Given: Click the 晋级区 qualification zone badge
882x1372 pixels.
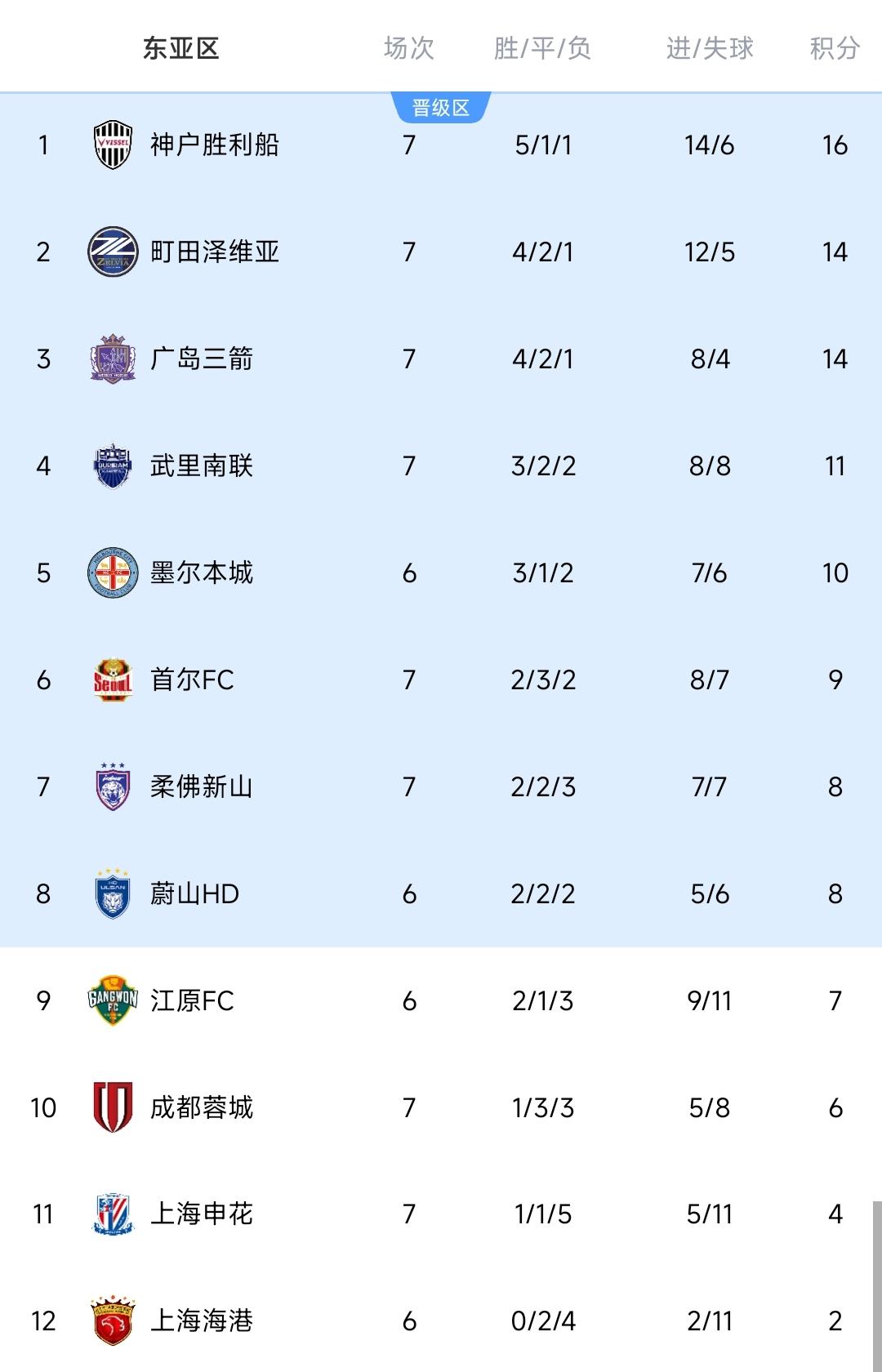Looking at the screenshot, I should (x=441, y=108).
